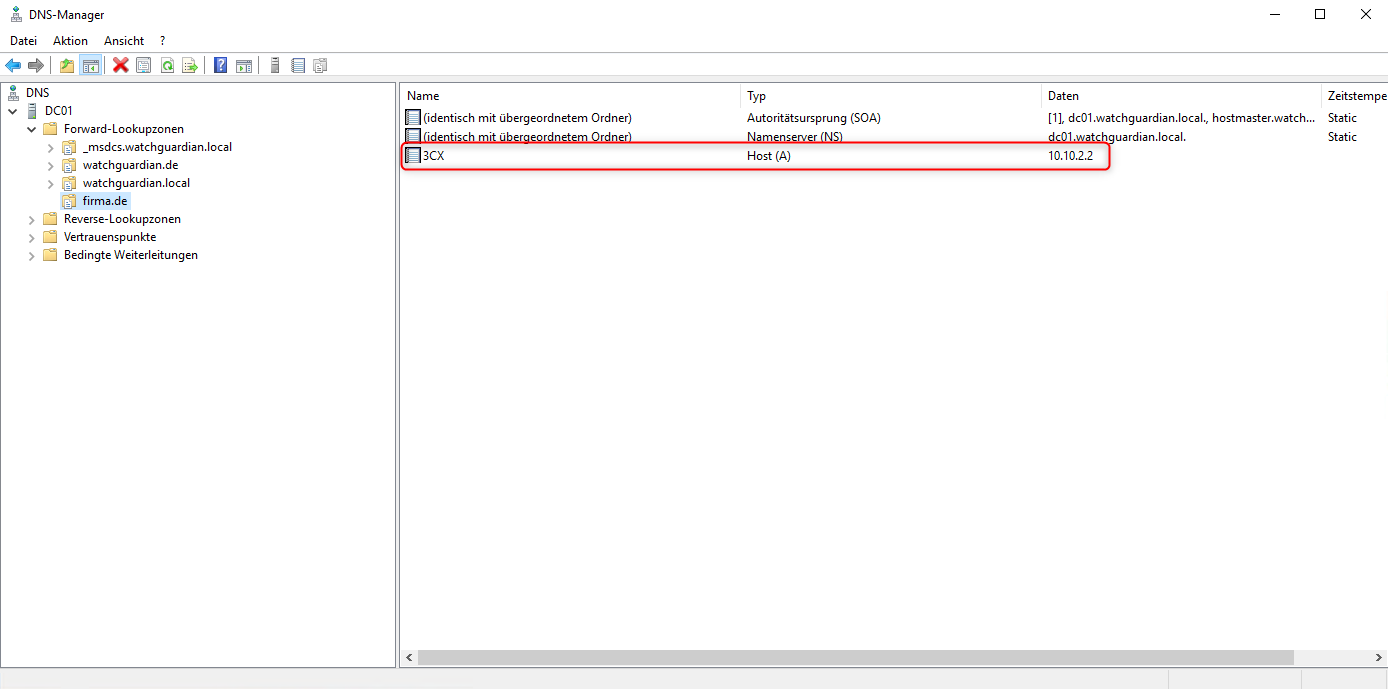Click the New server tower icon
This screenshot has height=689, width=1388.
click(275, 66)
